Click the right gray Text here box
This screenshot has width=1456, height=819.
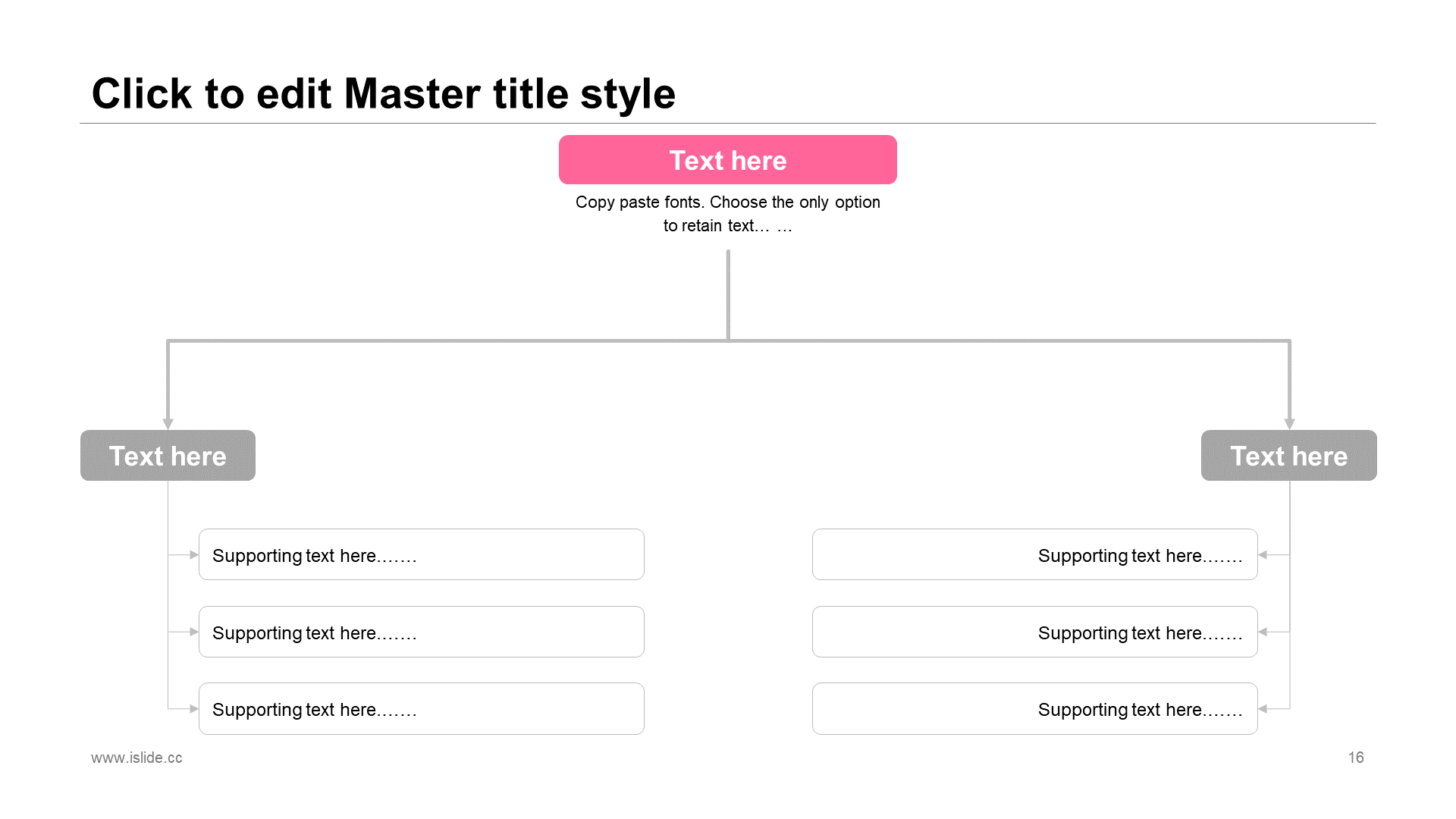1289,456
